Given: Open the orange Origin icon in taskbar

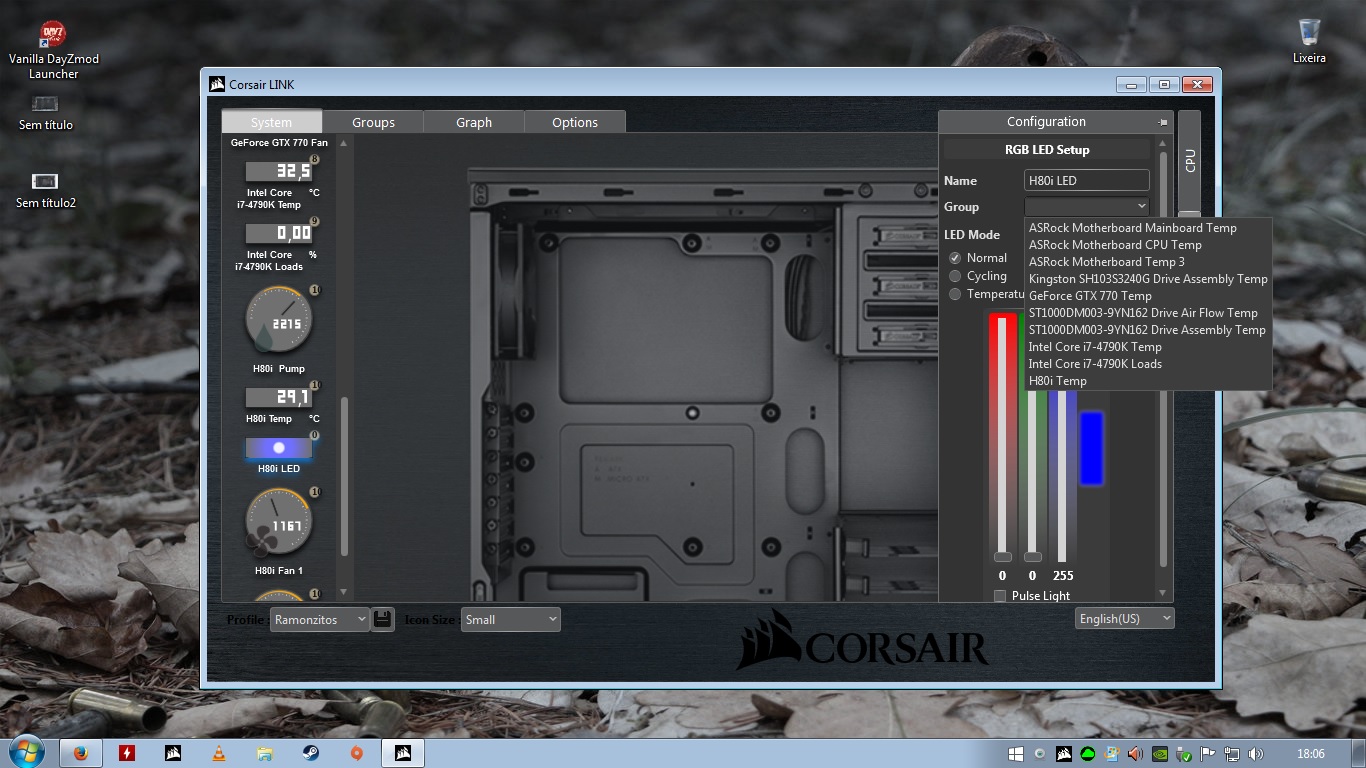Looking at the screenshot, I should [357, 753].
